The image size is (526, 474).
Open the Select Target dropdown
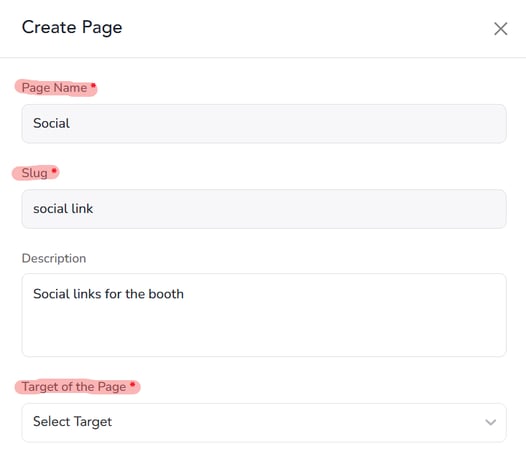(264, 422)
